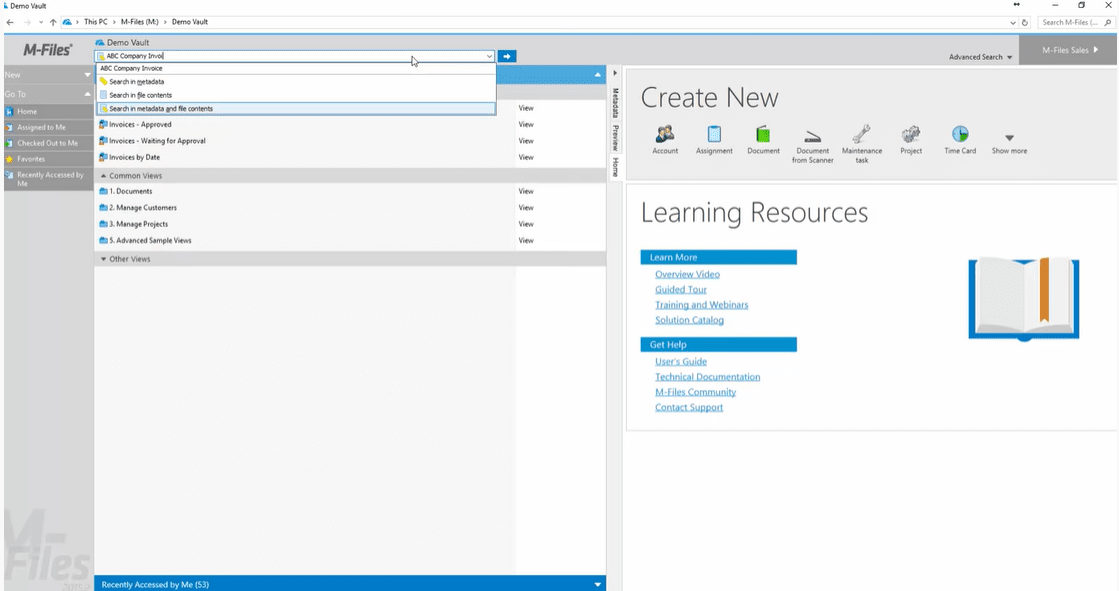
Task: Click the blue search arrow button
Action: (x=508, y=57)
